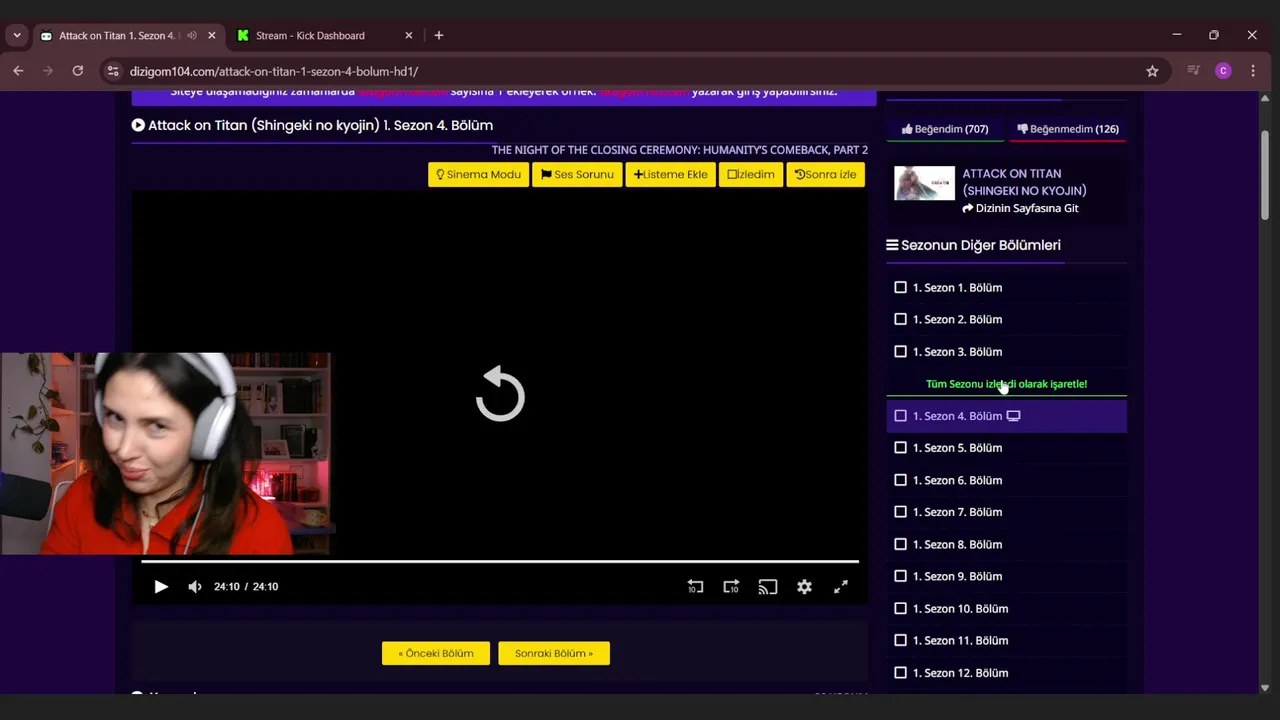The width and height of the screenshot is (1280, 720).
Task: Check the 1. Sezon 2. Bölüm checkbox
Action: click(x=900, y=319)
